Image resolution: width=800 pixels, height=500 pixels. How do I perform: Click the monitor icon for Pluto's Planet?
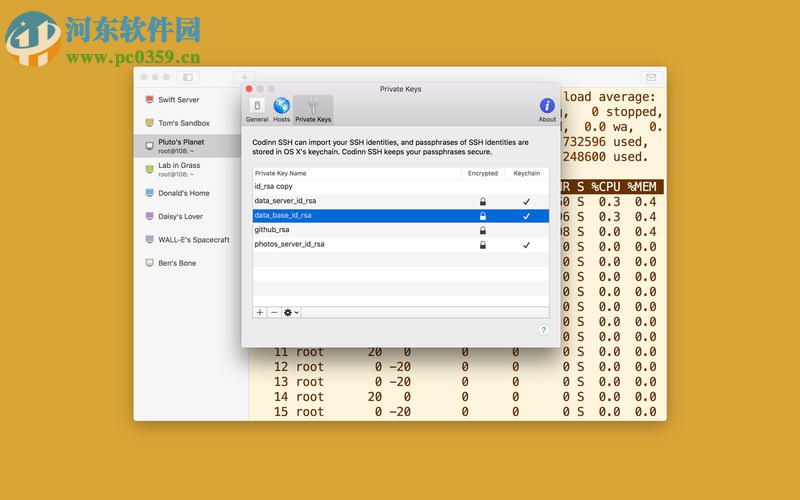[x=149, y=146]
